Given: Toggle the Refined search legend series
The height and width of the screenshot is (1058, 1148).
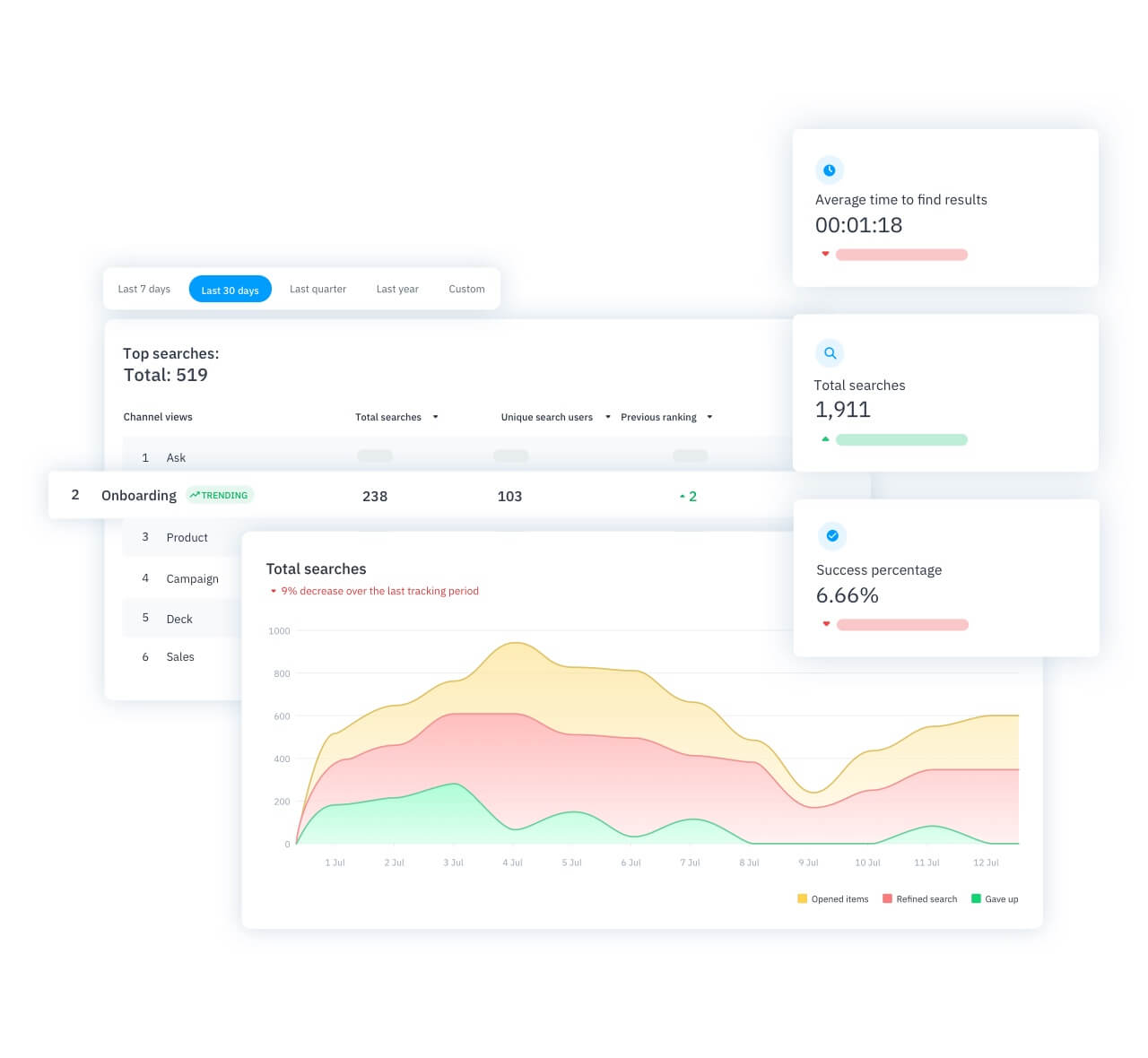Looking at the screenshot, I should click(x=919, y=898).
